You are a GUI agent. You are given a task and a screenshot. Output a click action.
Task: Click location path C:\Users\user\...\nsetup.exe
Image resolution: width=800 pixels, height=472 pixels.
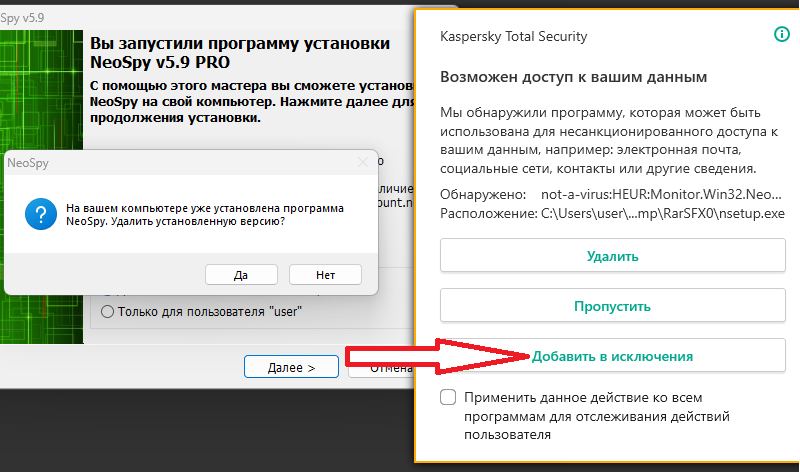663,213
